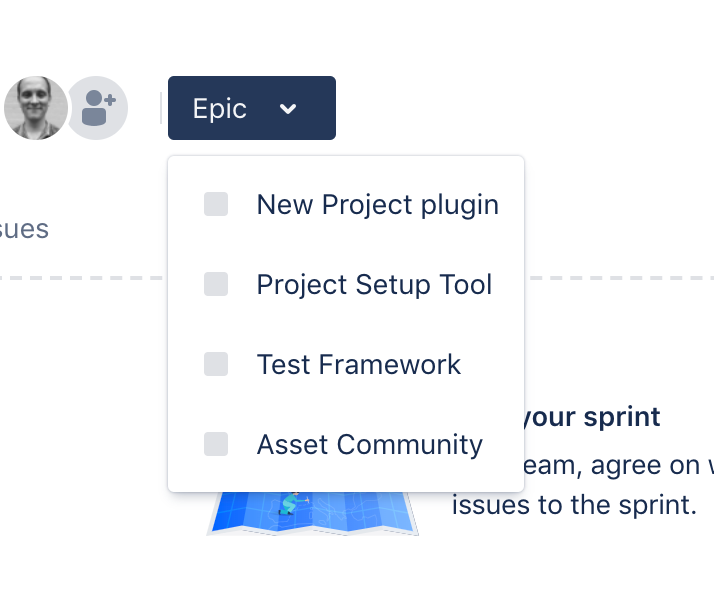Viewport: 714px width, 602px height.
Task: Click the 'Epic' label text
Action: (219, 109)
